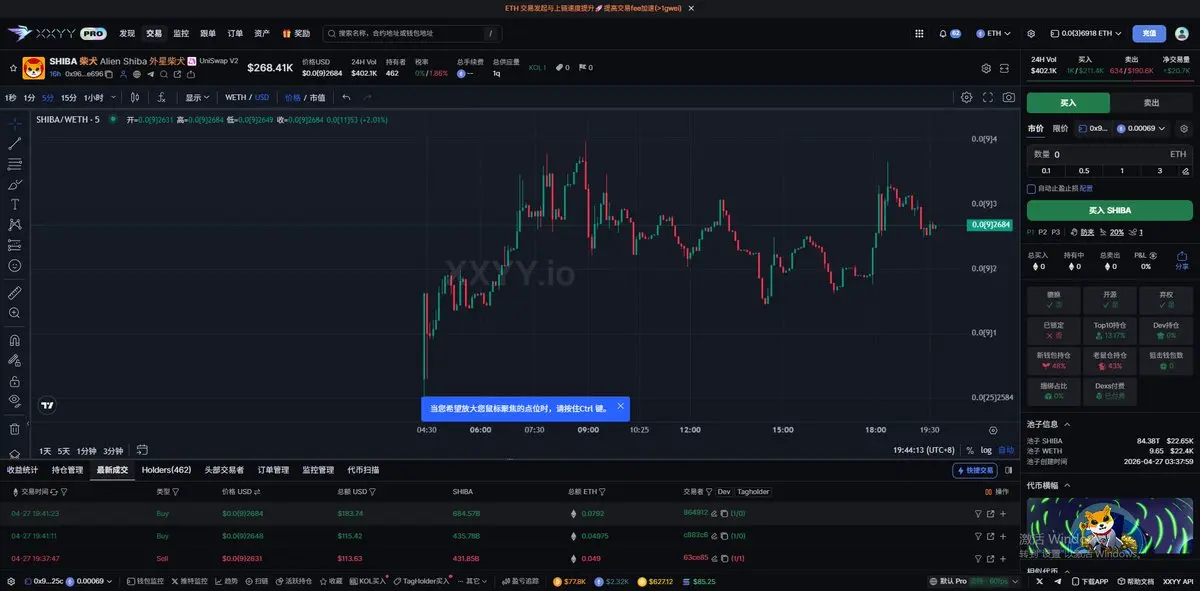Viewport: 1200px width, 591px height.
Task: Expand the time interval dropdown arrow
Action: click(112, 97)
